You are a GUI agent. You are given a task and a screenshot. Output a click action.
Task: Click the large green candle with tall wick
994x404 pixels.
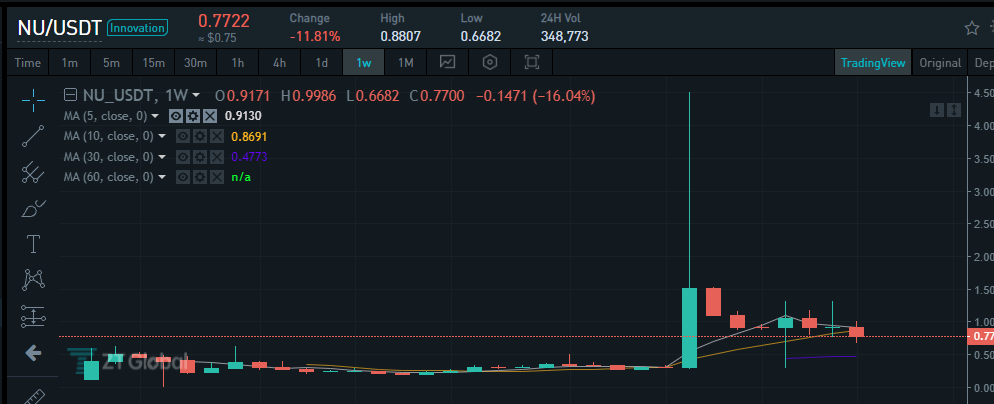689,327
